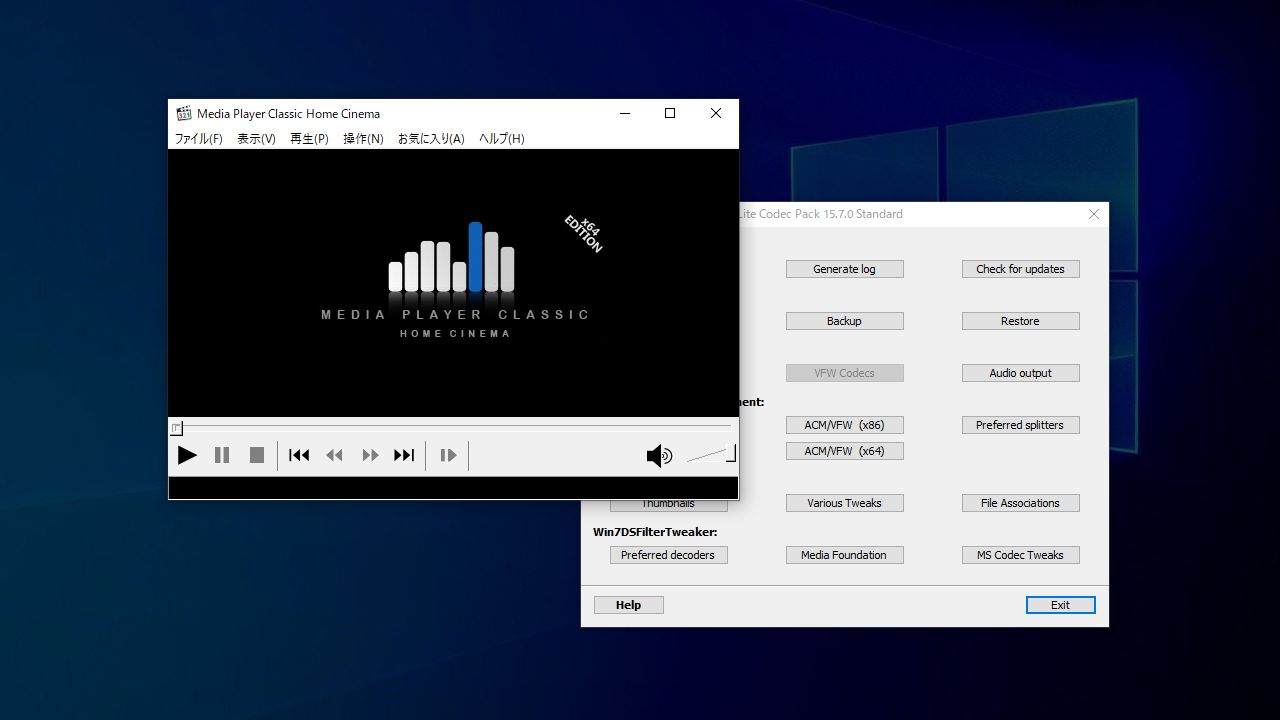The width and height of the screenshot is (1280, 720).
Task: Pause playback in Media Player Classic
Action: [x=222, y=455]
